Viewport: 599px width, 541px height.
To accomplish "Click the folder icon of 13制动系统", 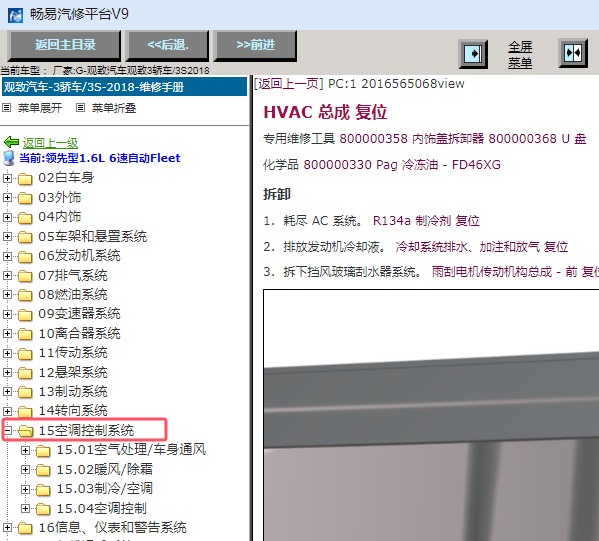I will [25, 392].
